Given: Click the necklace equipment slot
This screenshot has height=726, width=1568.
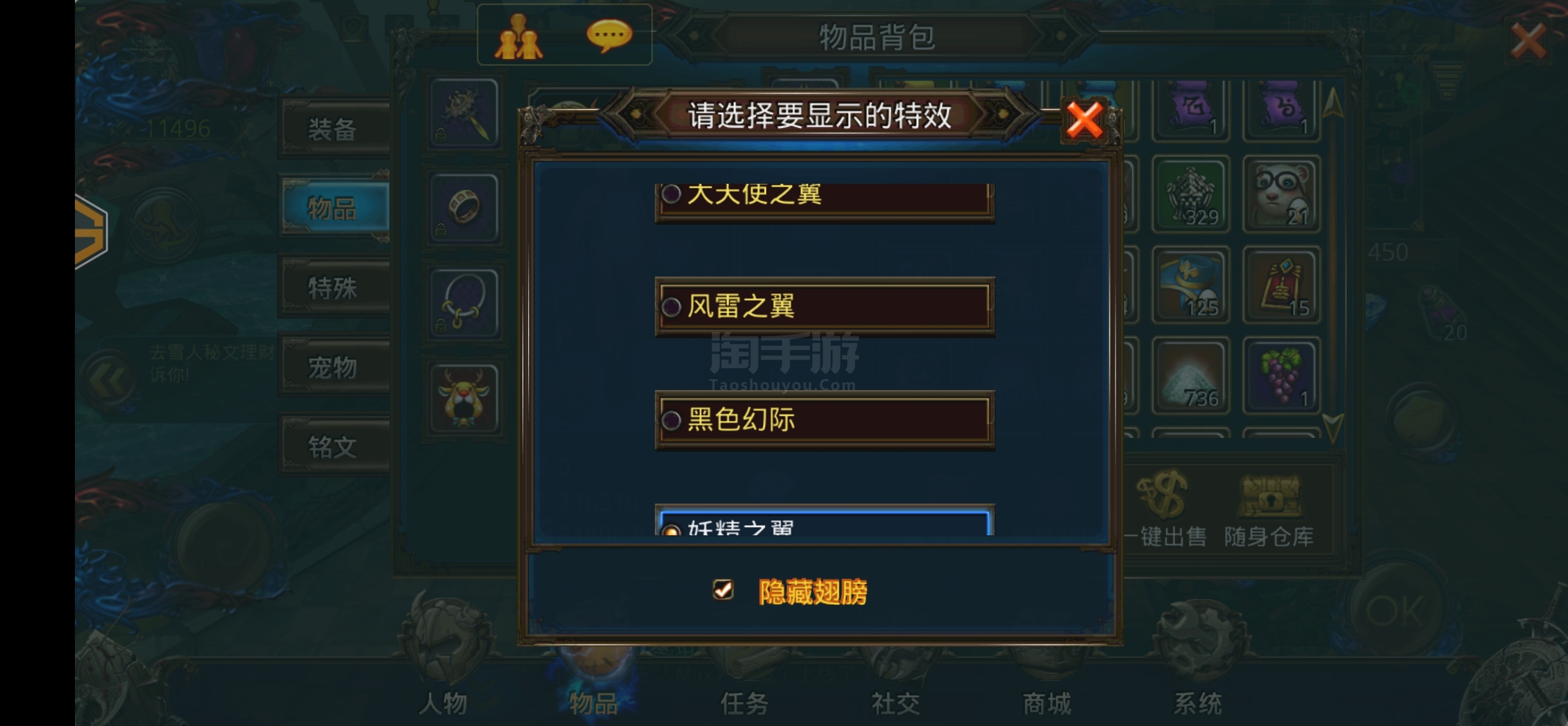Looking at the screenshot, I should [465, 302].
